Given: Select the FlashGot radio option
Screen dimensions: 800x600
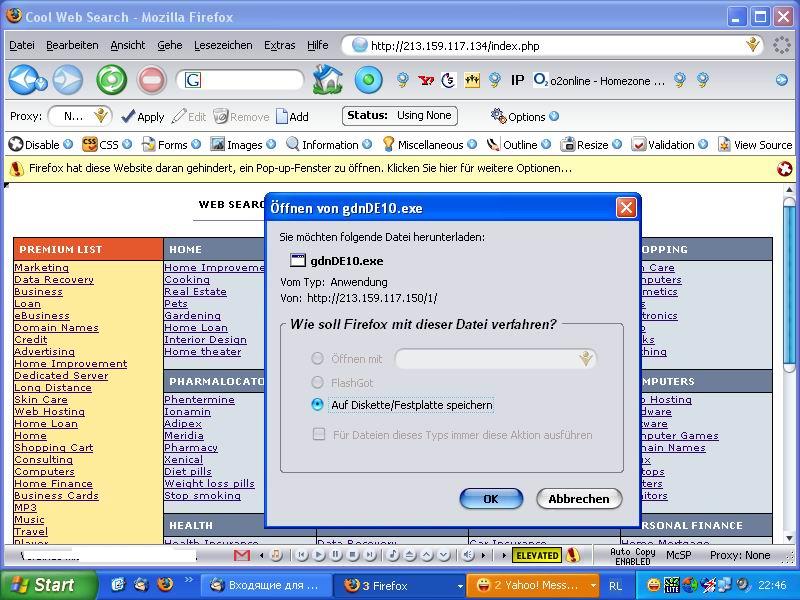Looking at the screenshot, I should pyautogui.click(x=317, y=382).
